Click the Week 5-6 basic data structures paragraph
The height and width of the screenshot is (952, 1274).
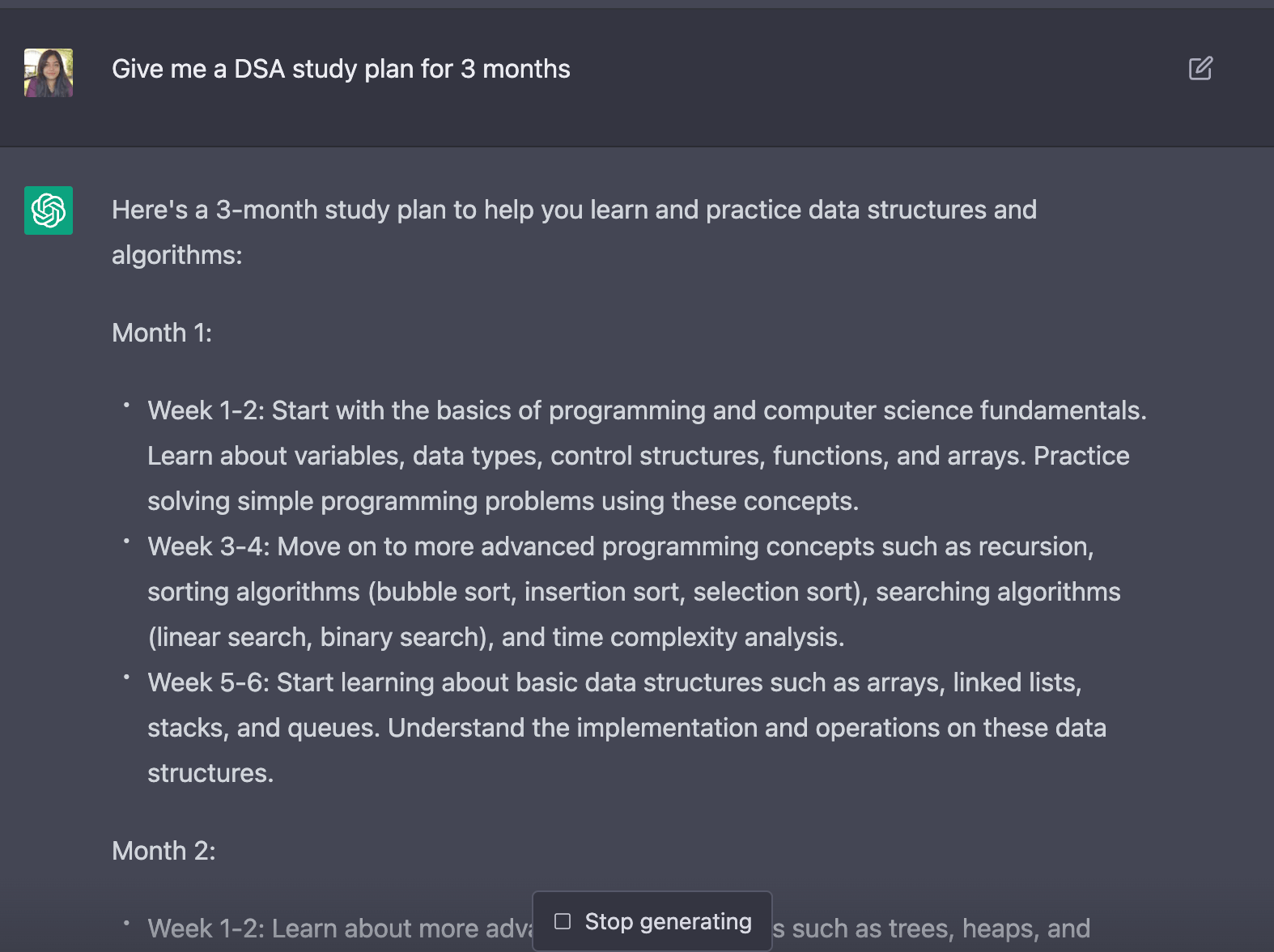(626, 728)
